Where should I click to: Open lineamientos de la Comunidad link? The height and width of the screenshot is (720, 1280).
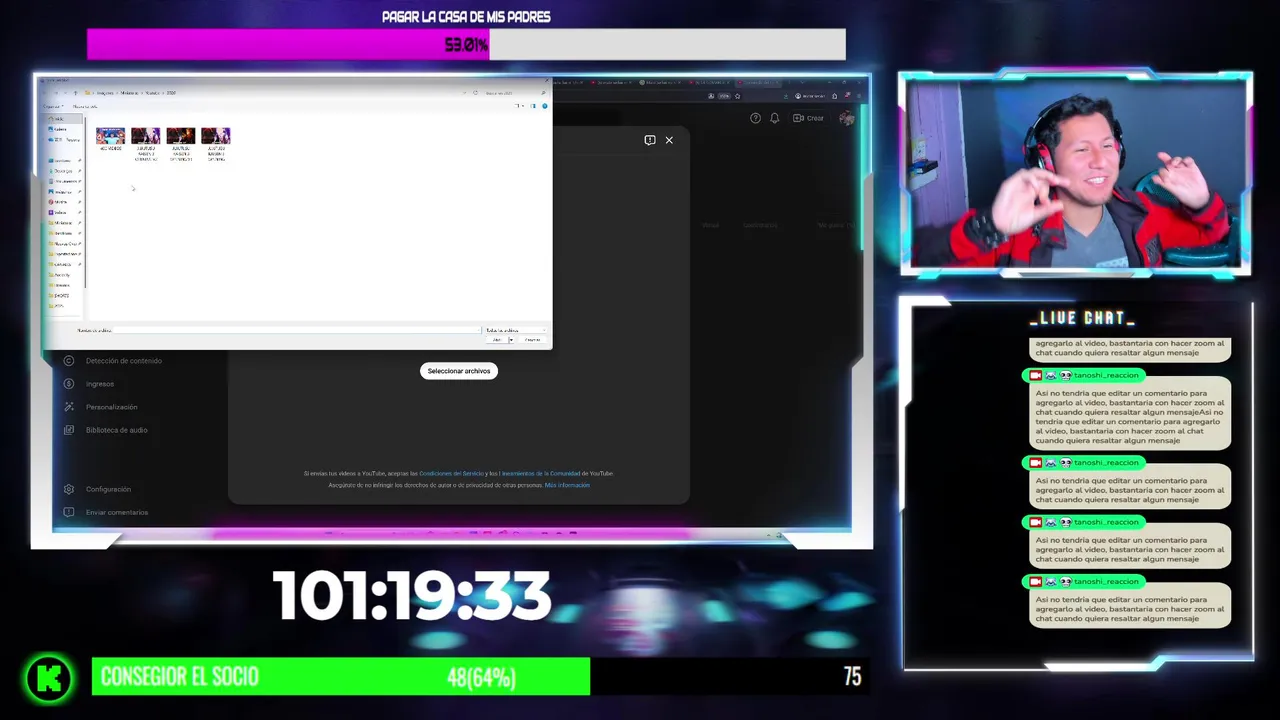click(x=540, y=473)
